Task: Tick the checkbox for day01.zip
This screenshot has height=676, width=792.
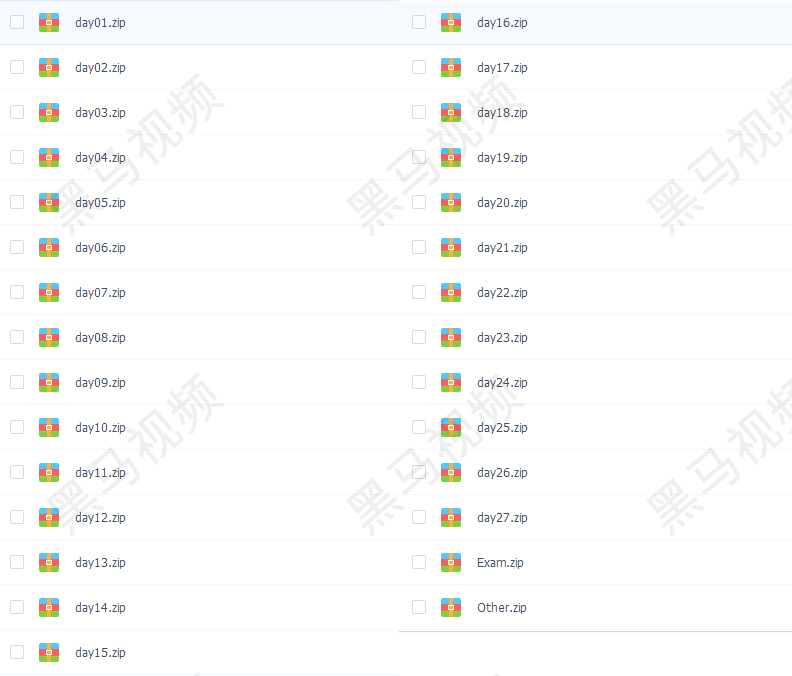Action: click(x=17, y=22)
